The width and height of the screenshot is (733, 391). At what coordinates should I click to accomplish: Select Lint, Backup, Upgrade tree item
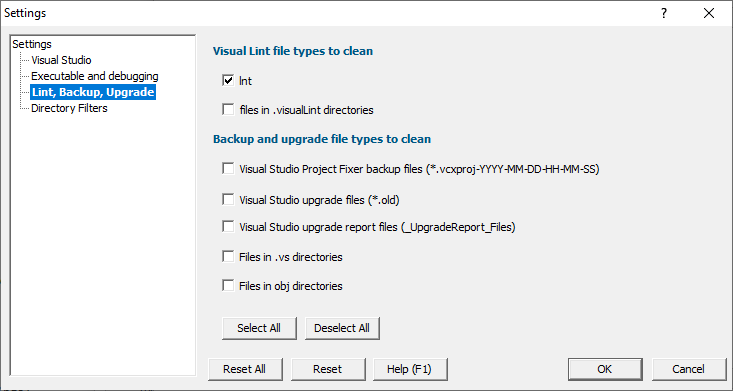93,92
